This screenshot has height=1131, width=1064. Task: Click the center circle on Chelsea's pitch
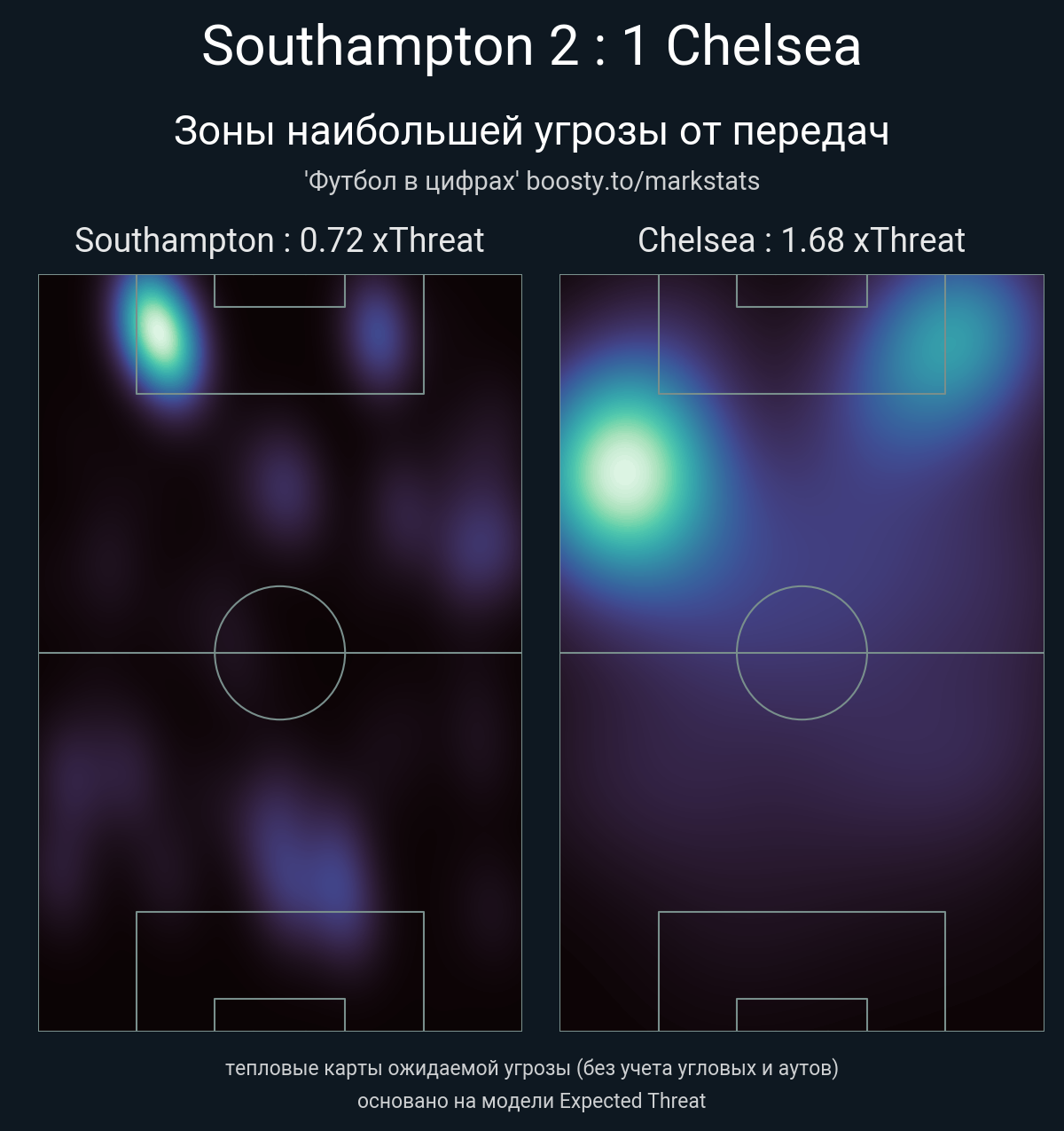point(802,652)
